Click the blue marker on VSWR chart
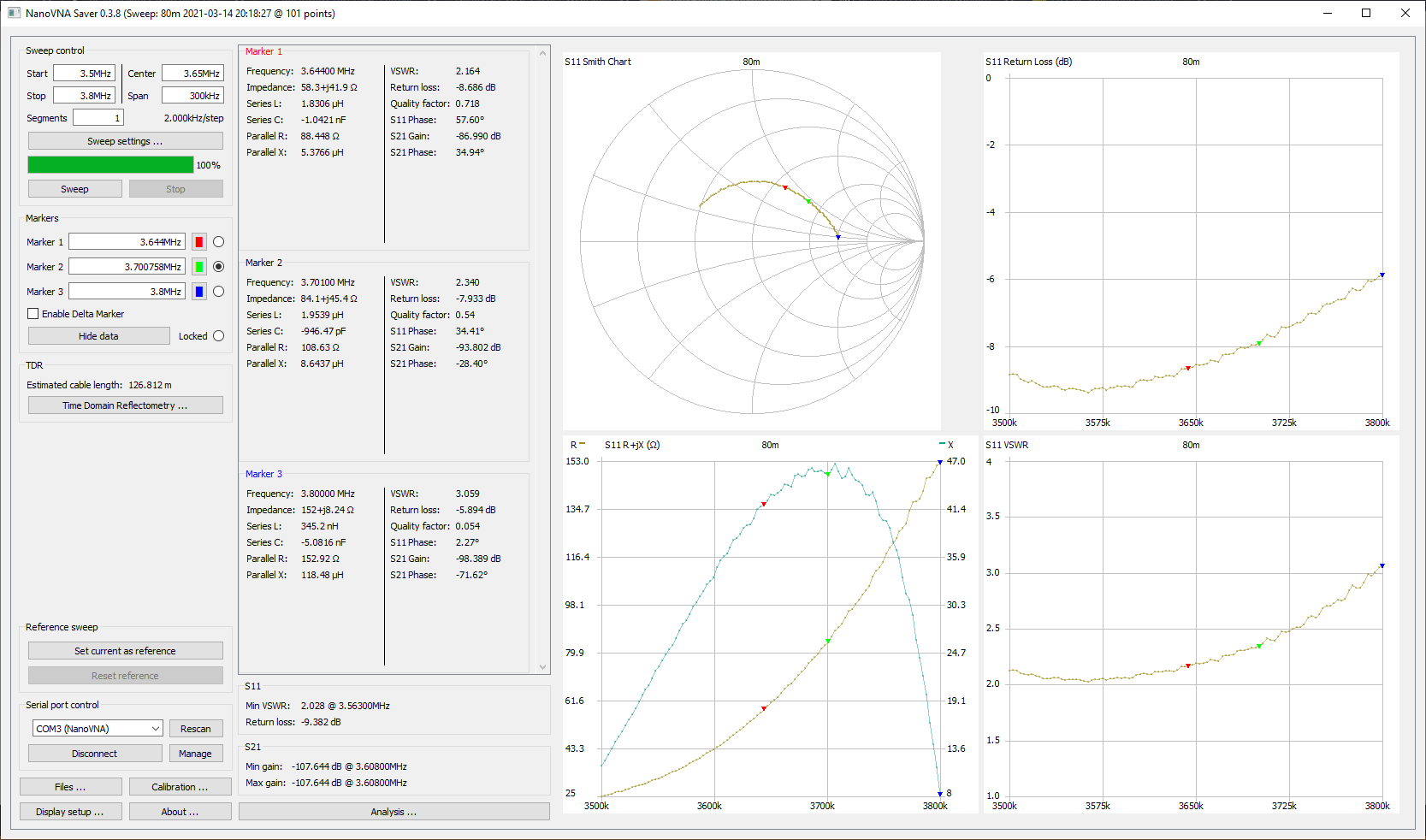The image size is (1426, 840). click(1382, 565)
